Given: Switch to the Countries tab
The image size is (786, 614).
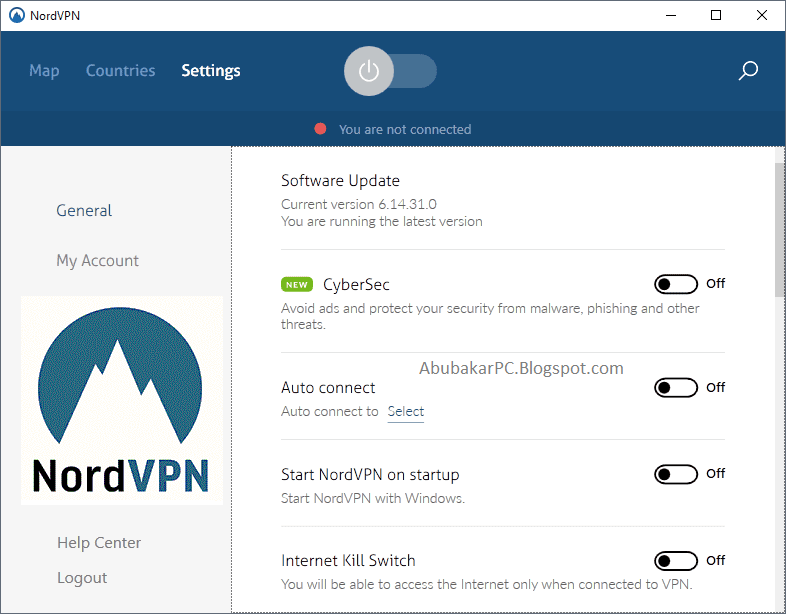Looking at the screenshot, I should [x=120, y=71].
